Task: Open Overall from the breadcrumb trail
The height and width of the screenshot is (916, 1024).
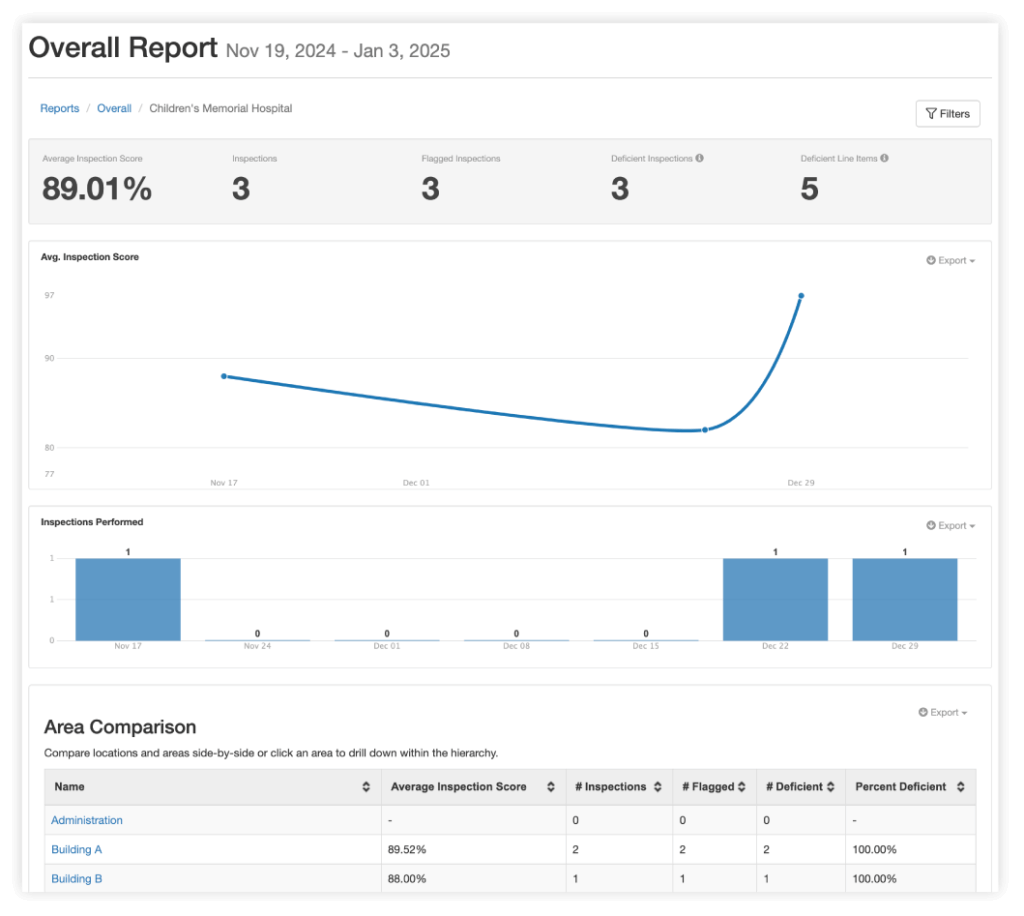Action: click(114, 108)
